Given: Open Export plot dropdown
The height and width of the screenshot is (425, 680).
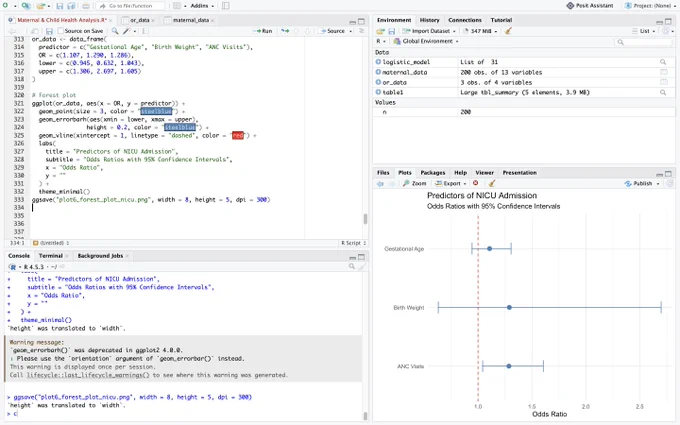Looking at the screenshot, I should click(451, 183).
